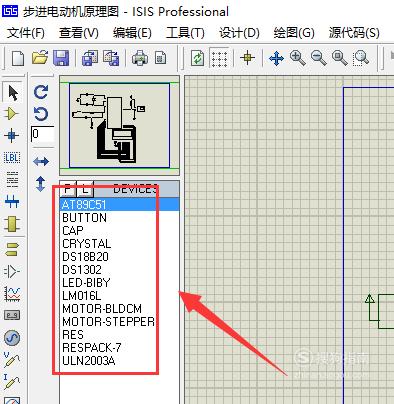Click the Zoom In magnifier icon
The height and width of the screenshot is (404, 394).
pyautogui.click(x=297, y=58)
